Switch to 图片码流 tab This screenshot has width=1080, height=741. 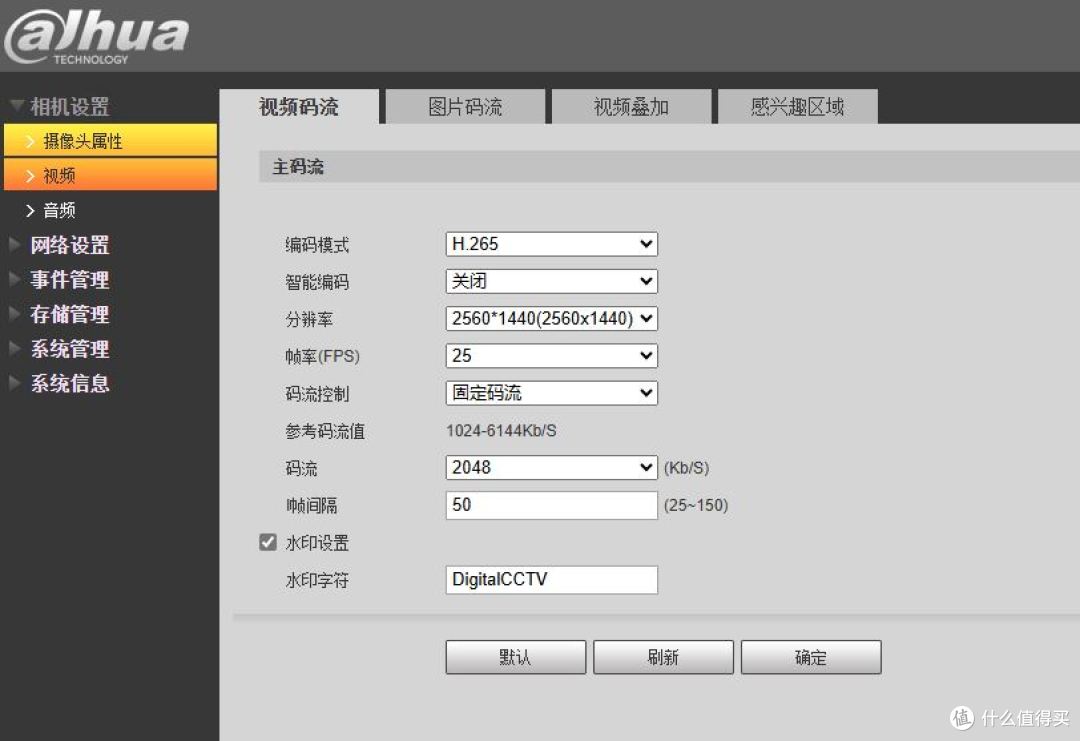(466, 107)
